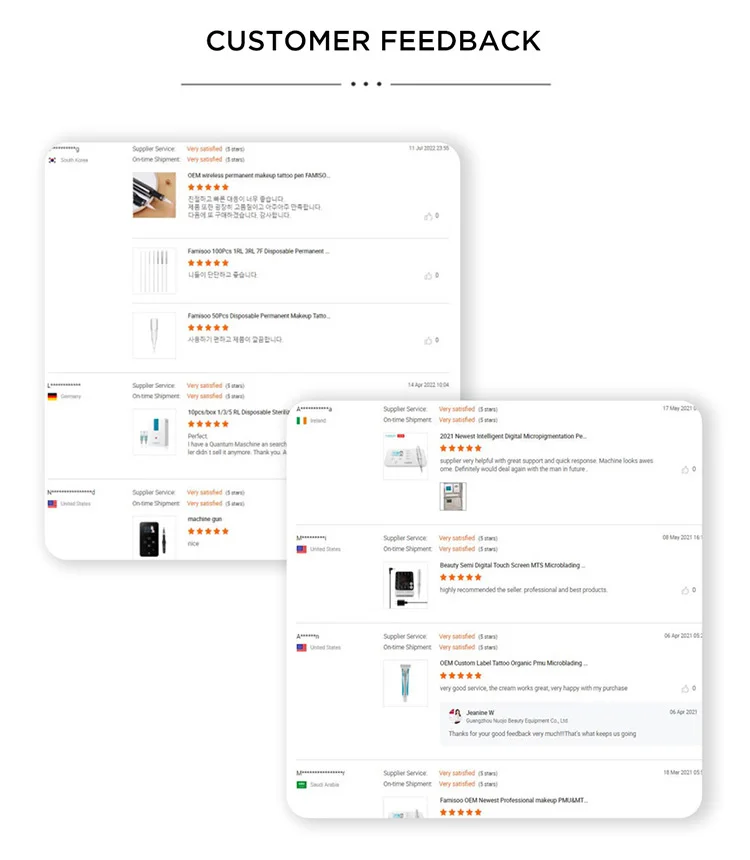Open the blue tattoo cream tube thumbnail
The height and width of the screenshot is (860, 750).
tap(405, 683)
